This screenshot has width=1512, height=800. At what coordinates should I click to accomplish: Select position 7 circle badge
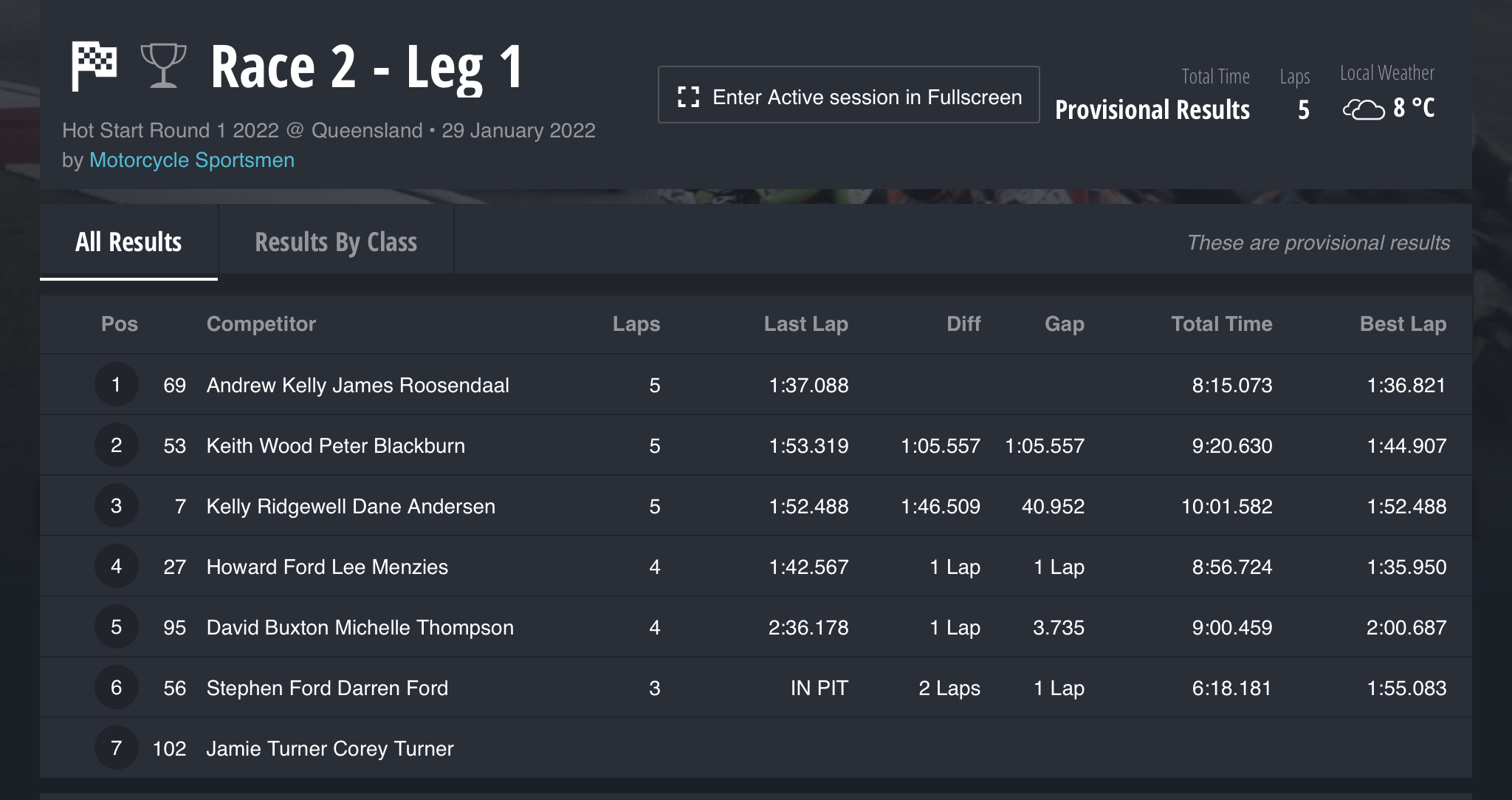pyautogui.click(x=116, y=748)
